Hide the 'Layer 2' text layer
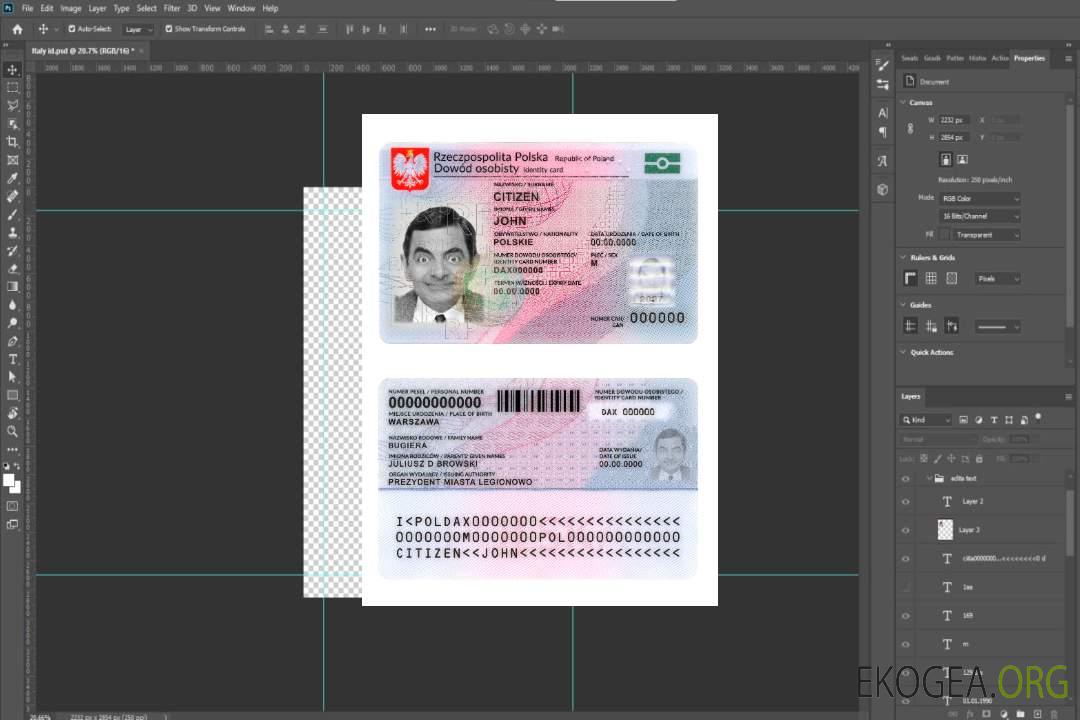Viewport: 1080px width, 720px height. (906, 502)
